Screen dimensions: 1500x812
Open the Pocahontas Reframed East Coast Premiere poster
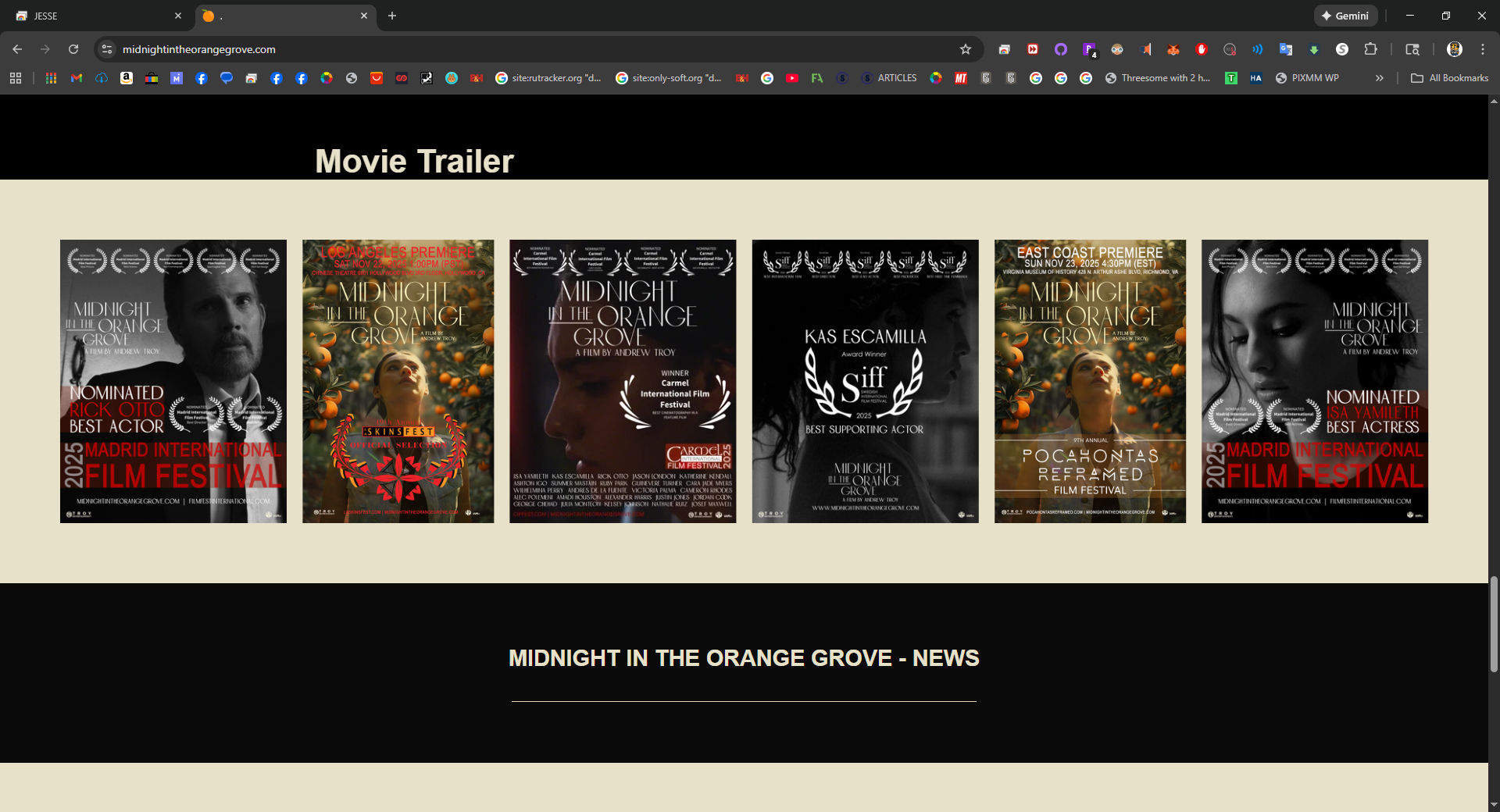click(1090, 381)
